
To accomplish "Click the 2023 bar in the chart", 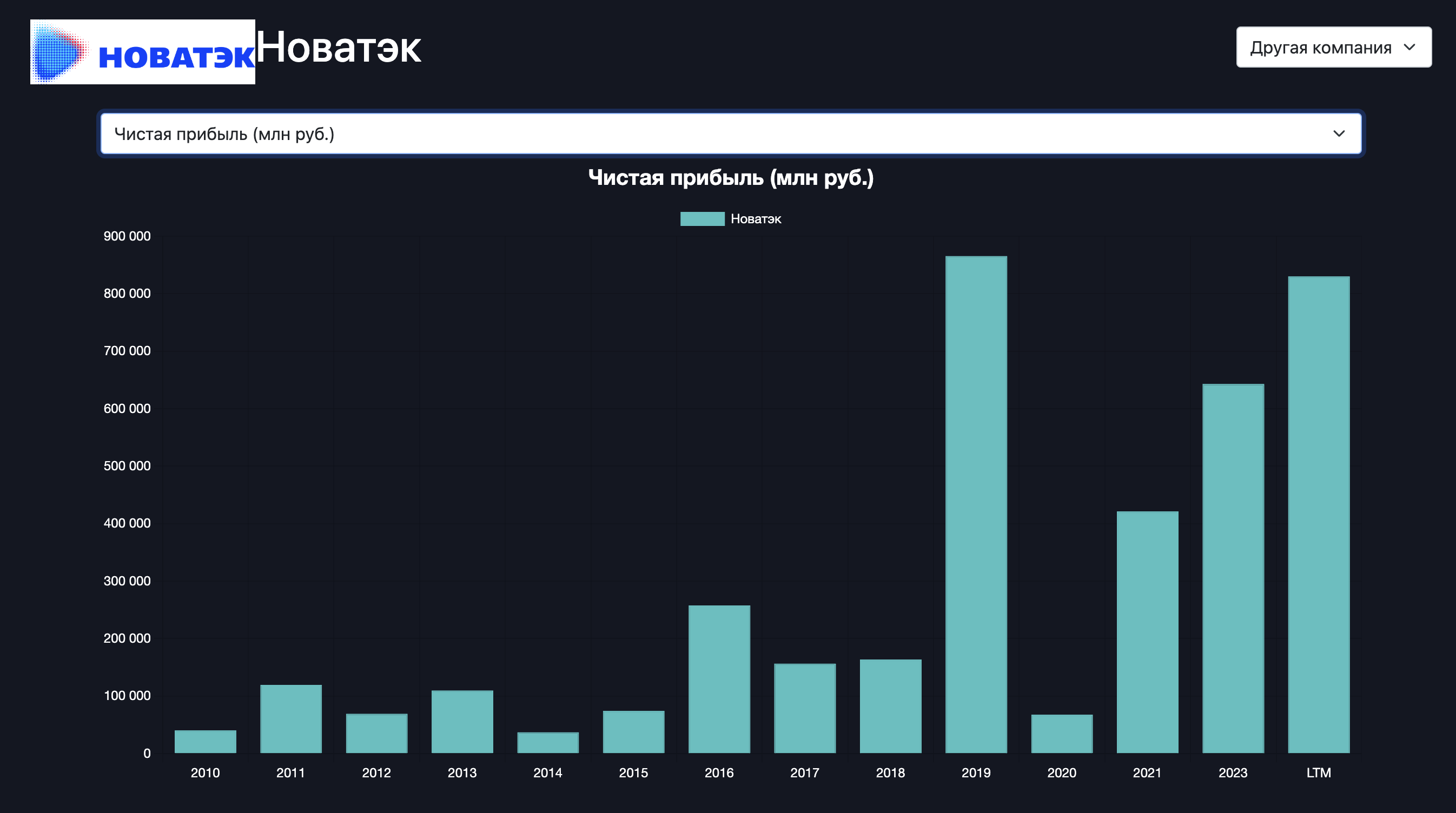I will point(1233,568).
